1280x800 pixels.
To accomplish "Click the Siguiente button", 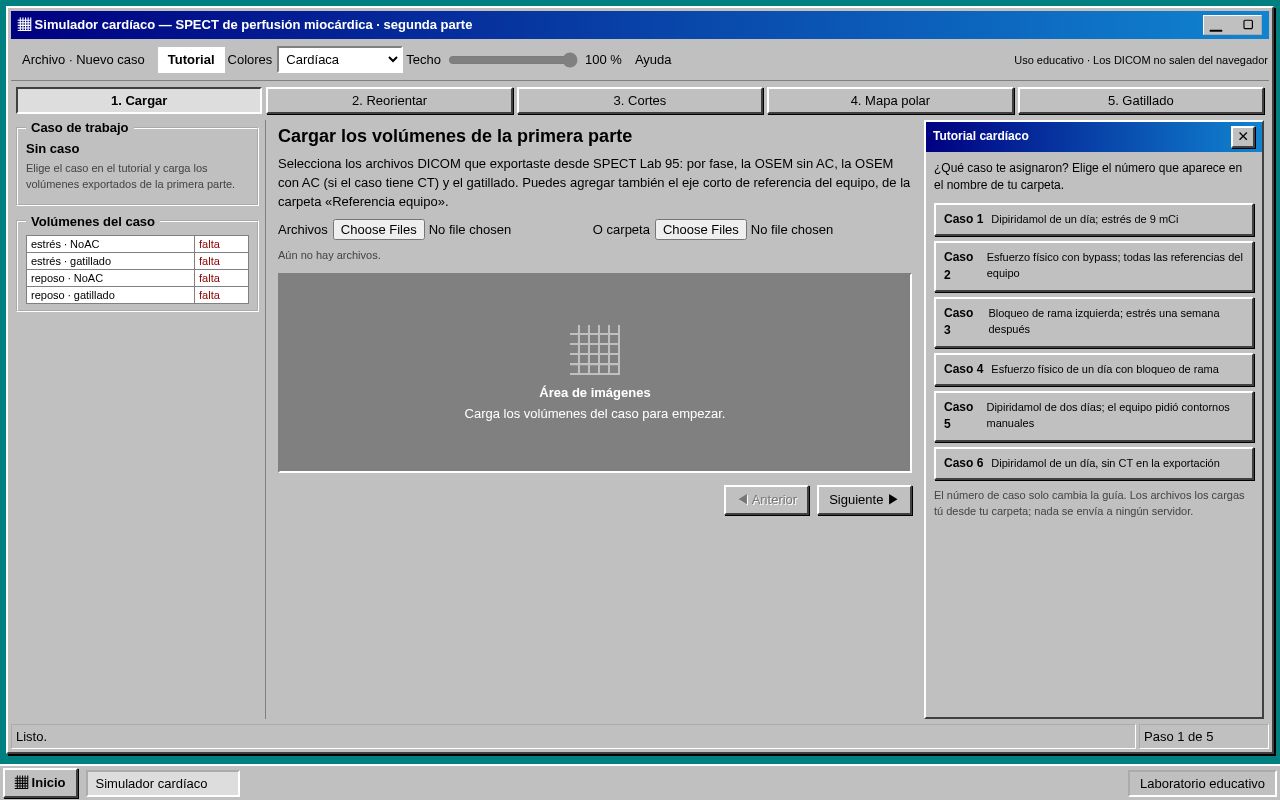I will pyautogui.click(x=864, y=500).
